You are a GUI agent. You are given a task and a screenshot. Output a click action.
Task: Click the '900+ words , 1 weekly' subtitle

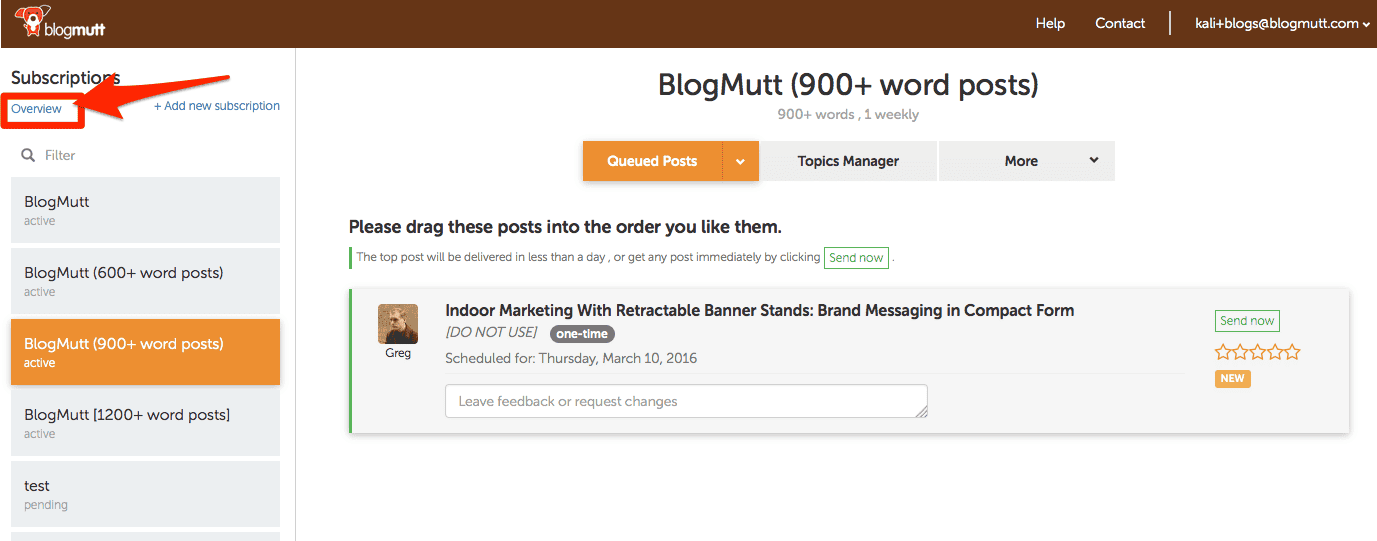click(x=848, y=114)
